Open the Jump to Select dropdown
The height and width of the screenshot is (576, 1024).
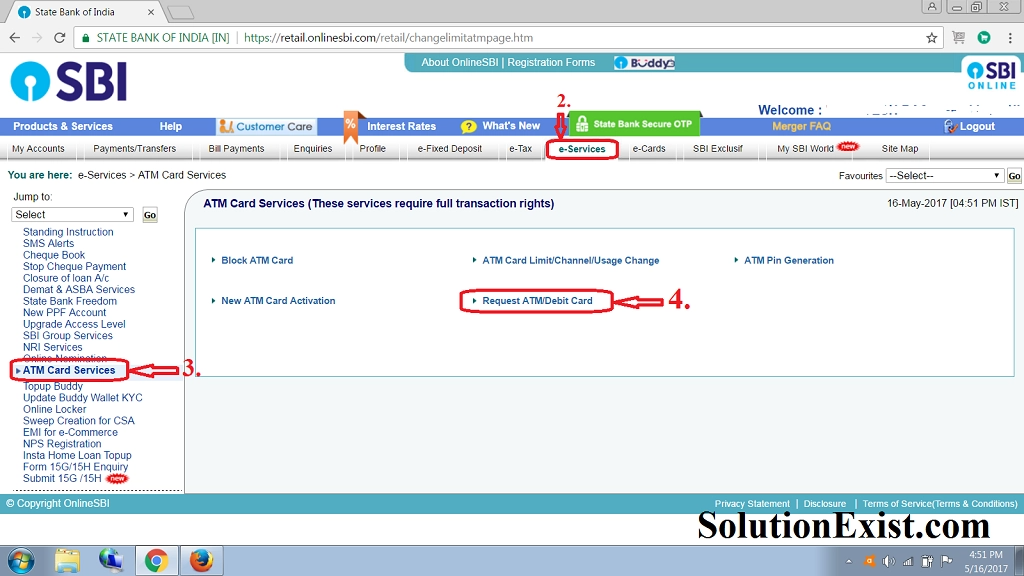point(72,215)
